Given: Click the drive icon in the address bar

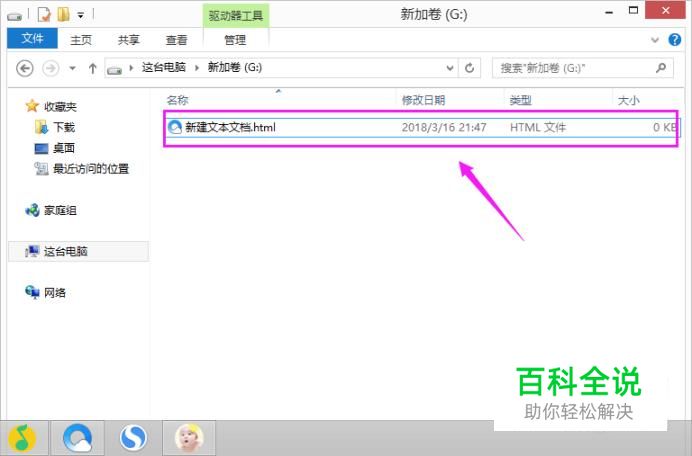Looking at the screenshot, I should pyautogui.click(x=114, y=69).
